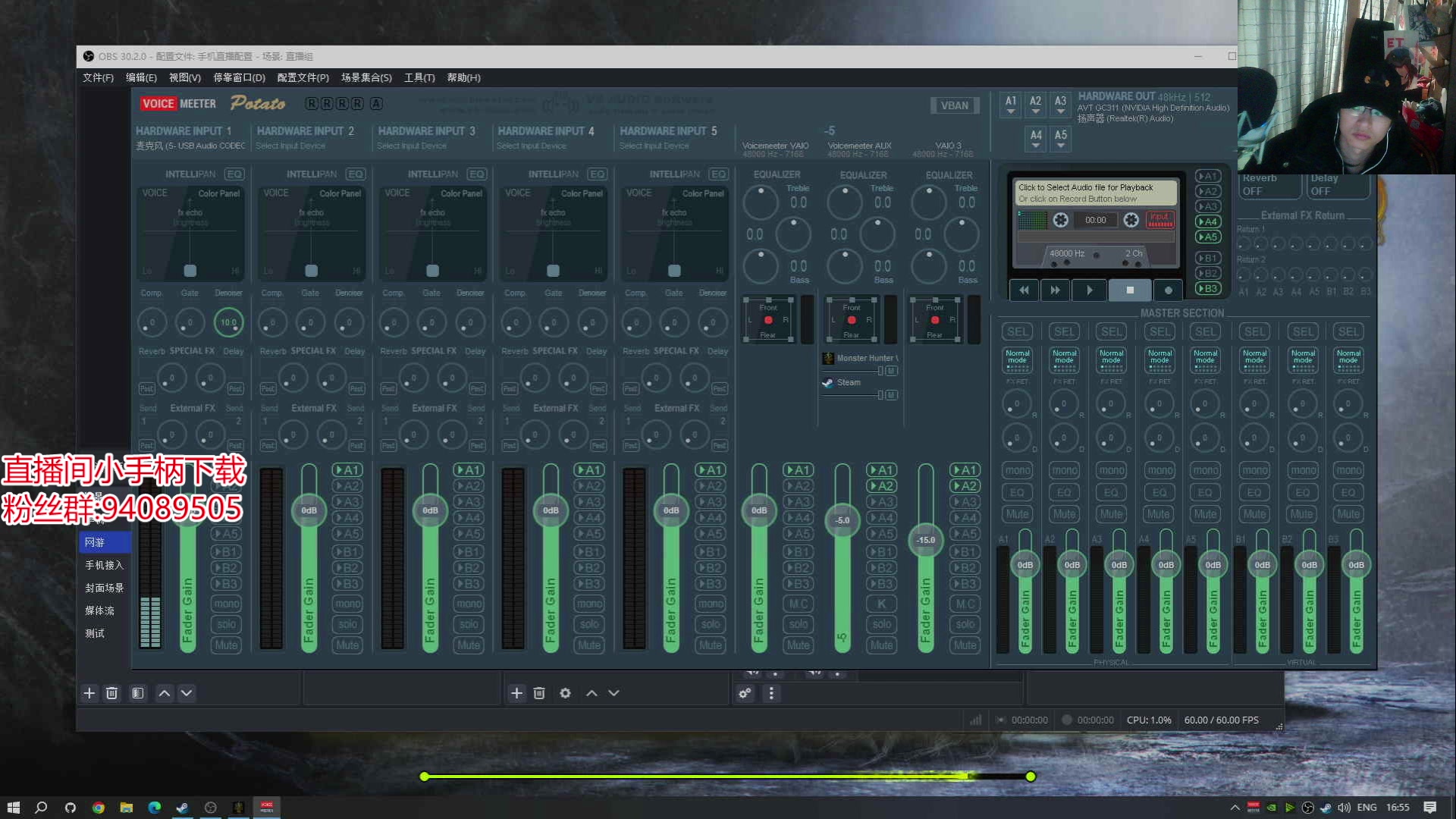
Task: Open the VBAN configuration
Action: point(955,105)
